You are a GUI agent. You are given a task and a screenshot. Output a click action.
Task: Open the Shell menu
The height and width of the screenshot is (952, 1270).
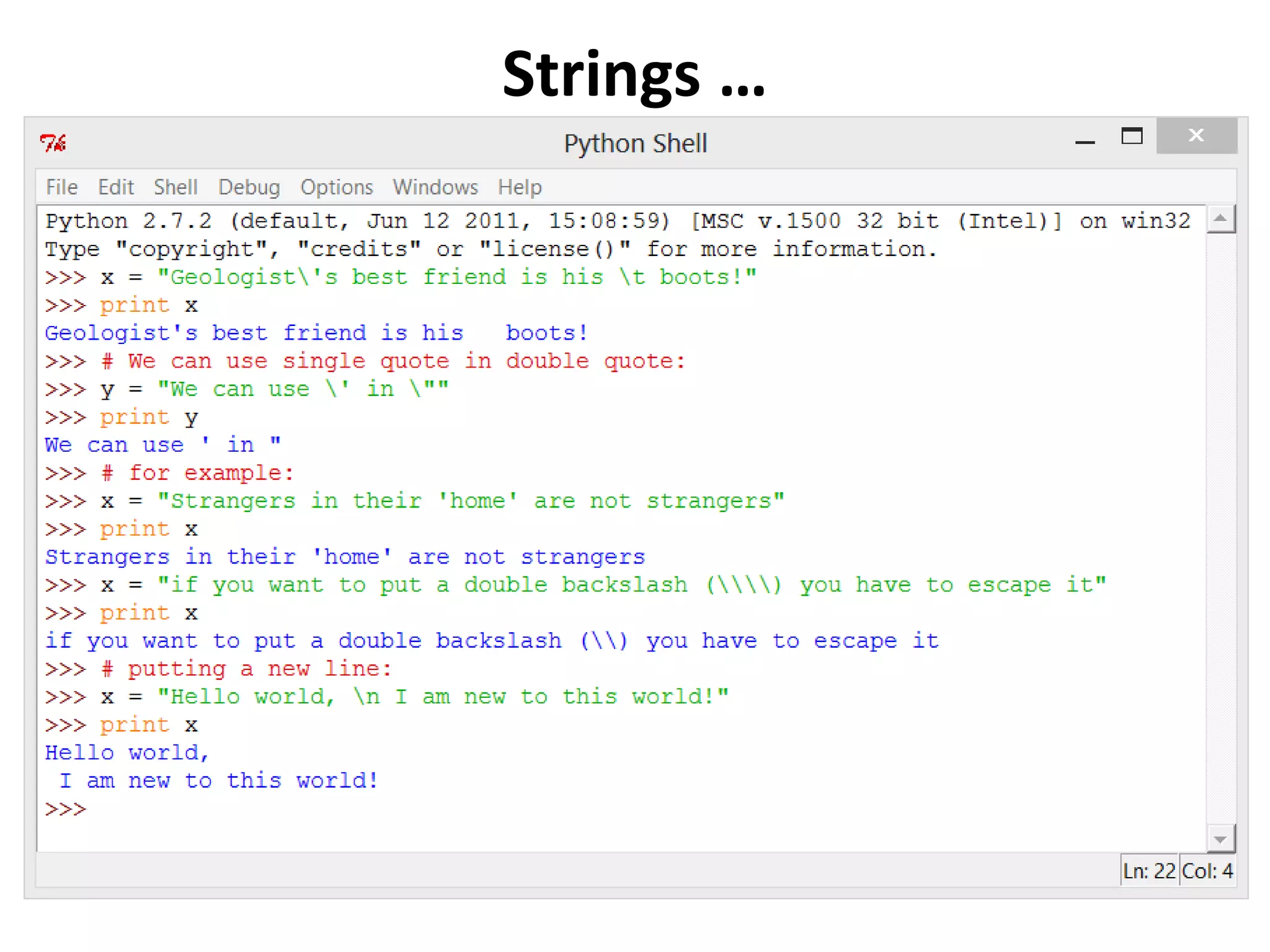tap(175, 187)
